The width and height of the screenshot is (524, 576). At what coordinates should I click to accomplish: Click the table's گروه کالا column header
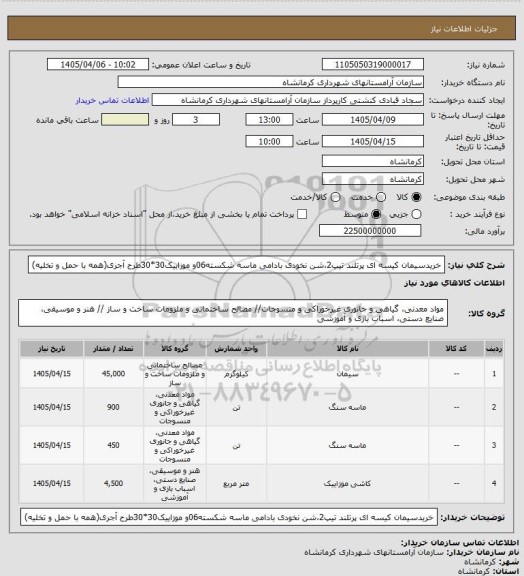click(x=175, y=349)
